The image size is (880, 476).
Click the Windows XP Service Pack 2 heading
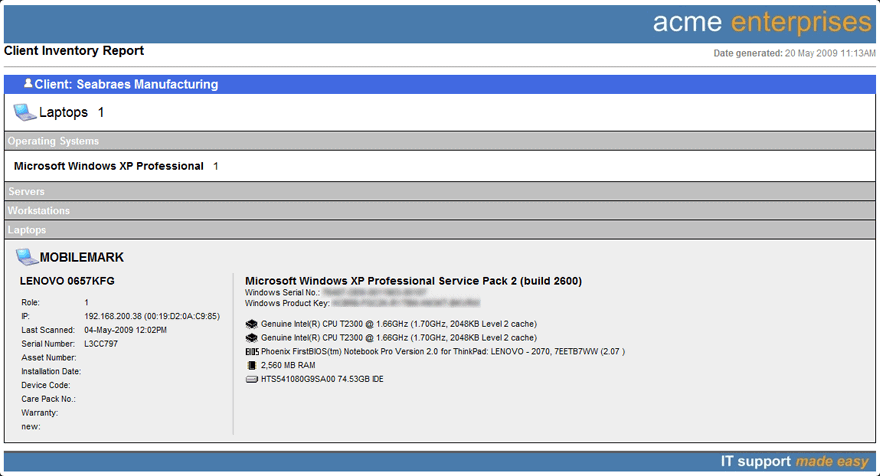click(413, 281)
